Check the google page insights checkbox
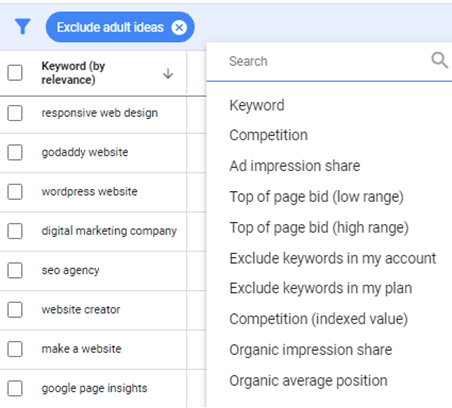This screenshot has width=452, height=408. (15, 388)
